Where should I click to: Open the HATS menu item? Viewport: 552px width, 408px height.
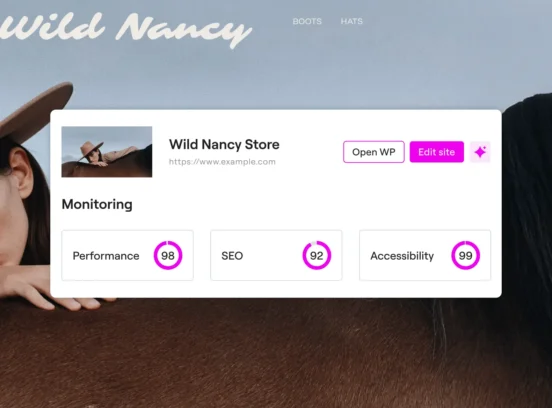pos(351,21)
